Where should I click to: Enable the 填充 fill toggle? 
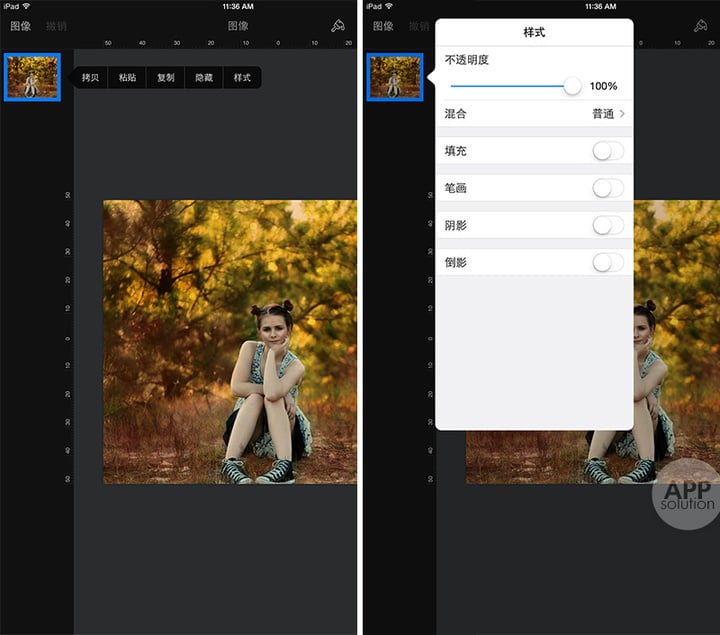point(607,151)
